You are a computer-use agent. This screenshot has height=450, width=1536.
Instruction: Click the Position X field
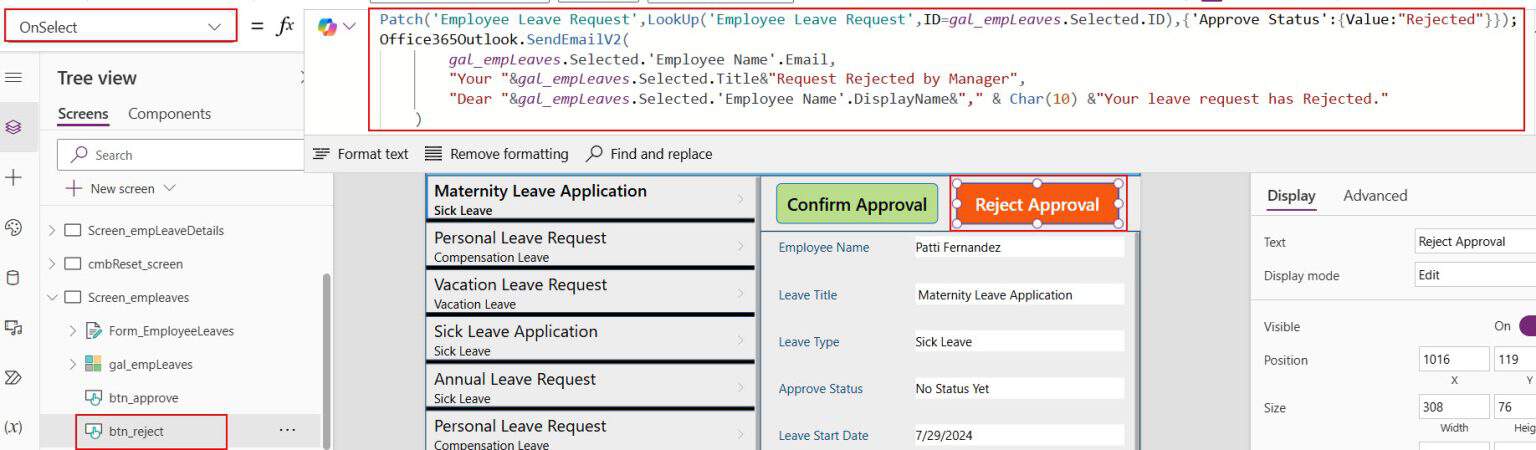point(1454,360)
